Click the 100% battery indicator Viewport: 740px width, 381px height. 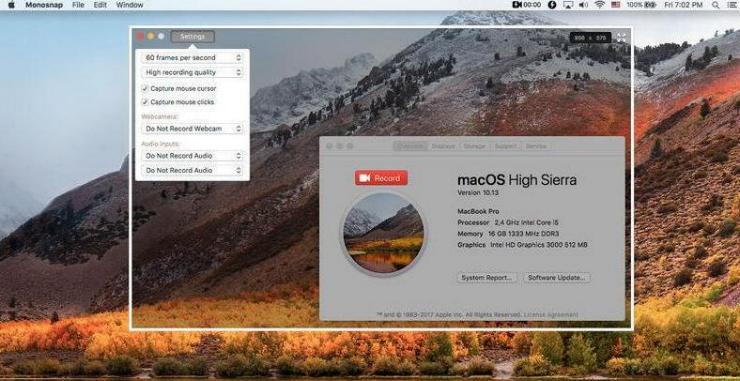pyautogui.click(x=641, y=5)
